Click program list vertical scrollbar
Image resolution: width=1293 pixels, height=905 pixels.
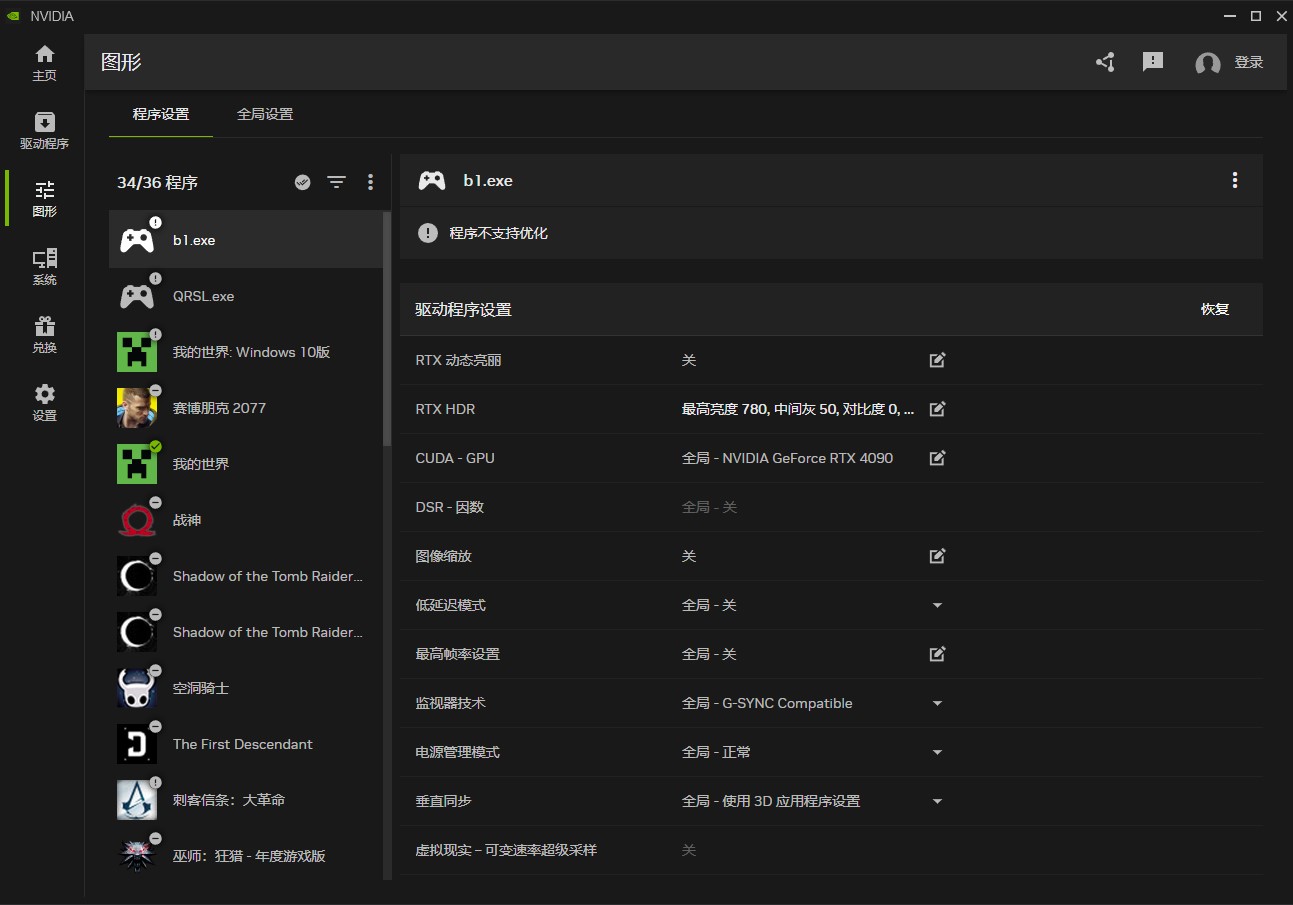click(x=387, y=329)
